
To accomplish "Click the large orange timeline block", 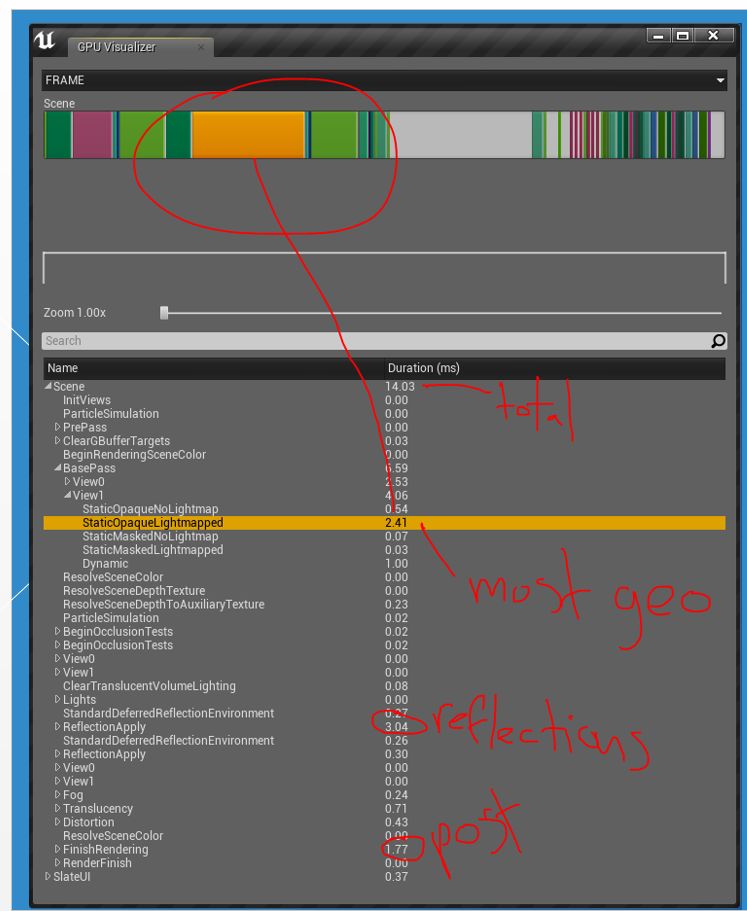I will [248, 135].
